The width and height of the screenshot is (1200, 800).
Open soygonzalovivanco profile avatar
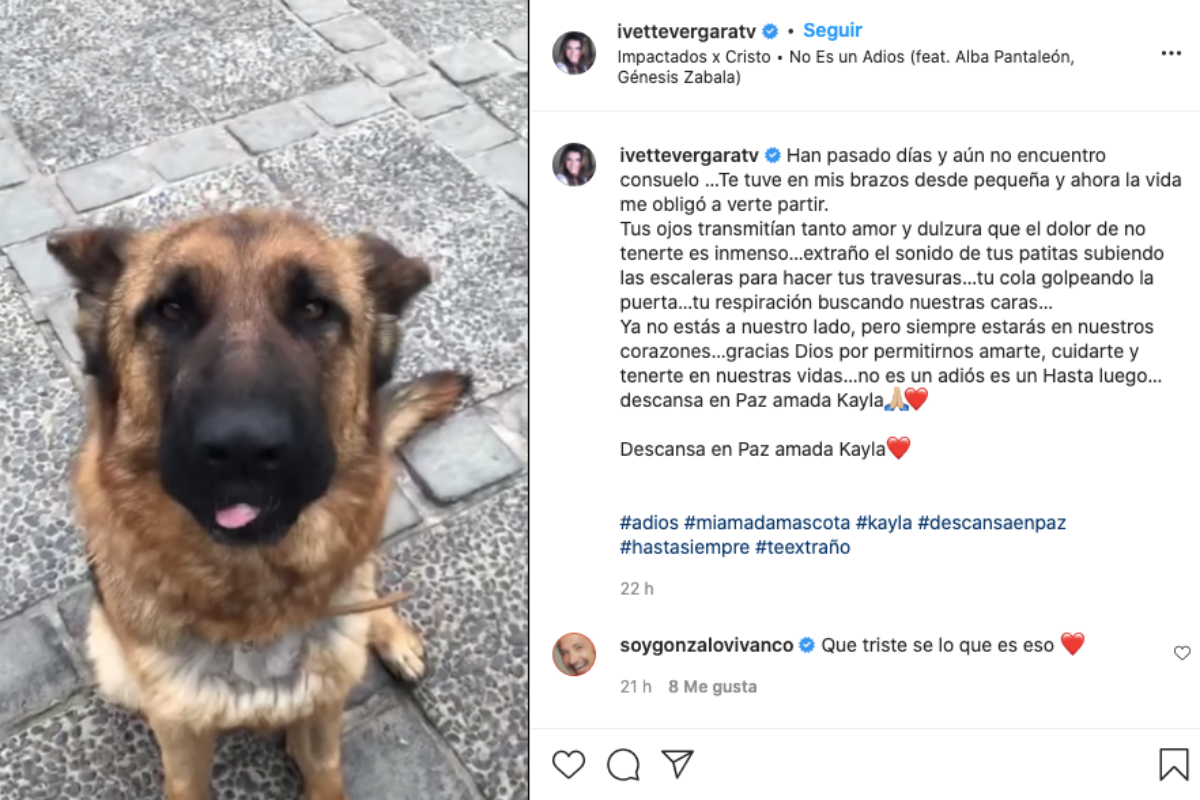[574, 654]
